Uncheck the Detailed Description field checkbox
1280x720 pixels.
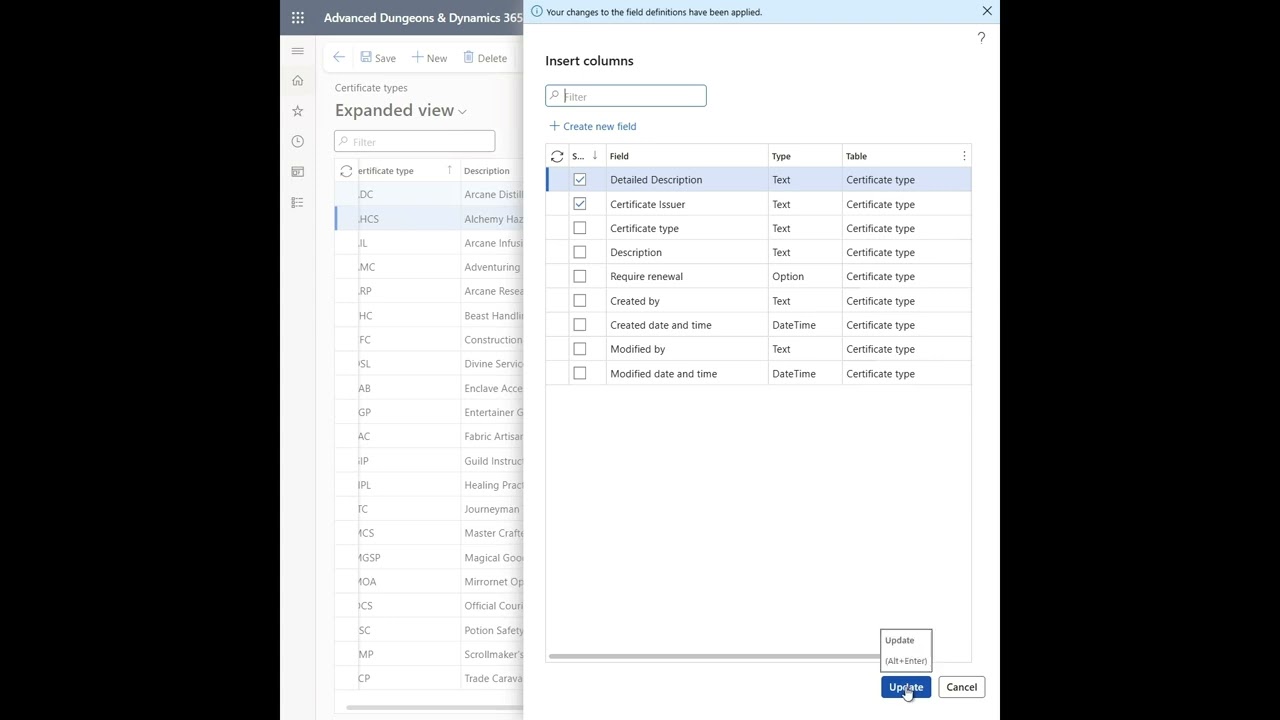[580, 180]
